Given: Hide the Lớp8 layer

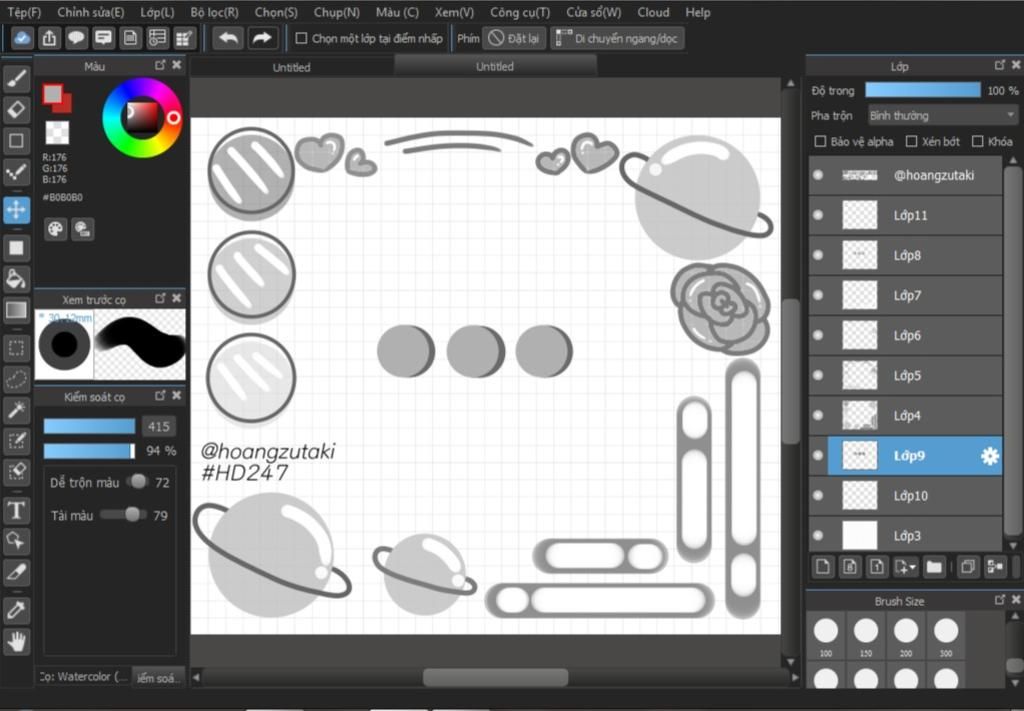Looking at the screenshot, I should (818, 255).
